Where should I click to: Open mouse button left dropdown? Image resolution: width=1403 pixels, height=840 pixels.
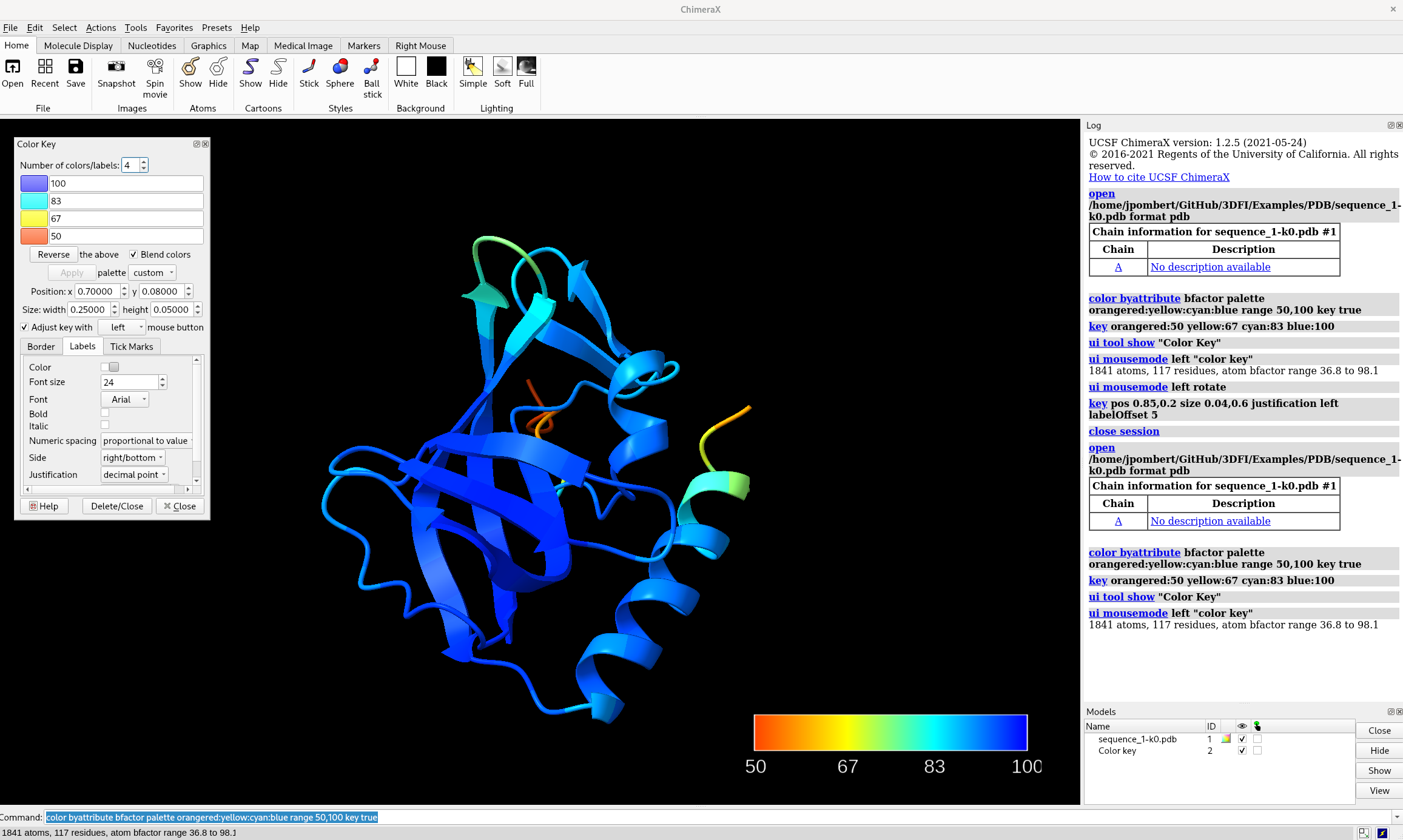click(122, 327)
